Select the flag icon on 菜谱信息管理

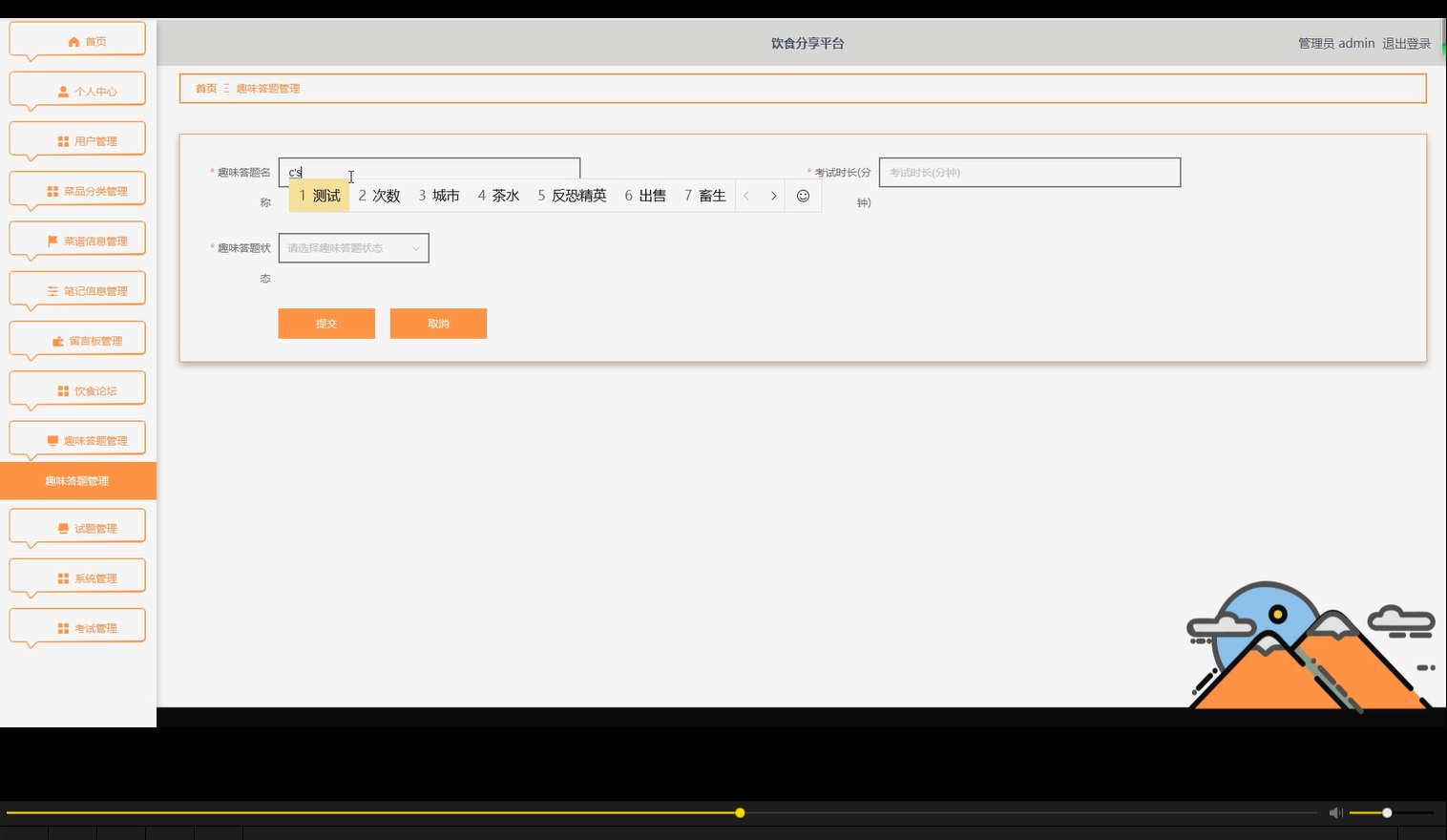(53, 240)
